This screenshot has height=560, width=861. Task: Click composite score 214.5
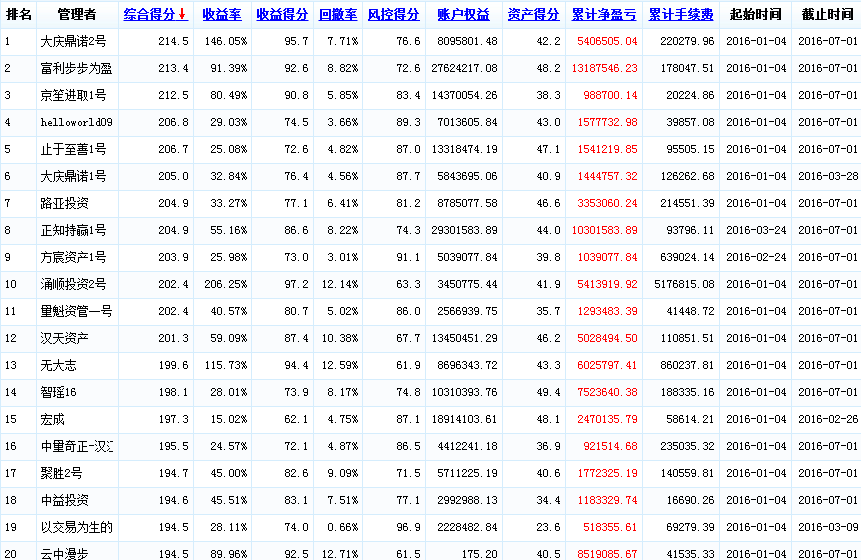[174, 41]
